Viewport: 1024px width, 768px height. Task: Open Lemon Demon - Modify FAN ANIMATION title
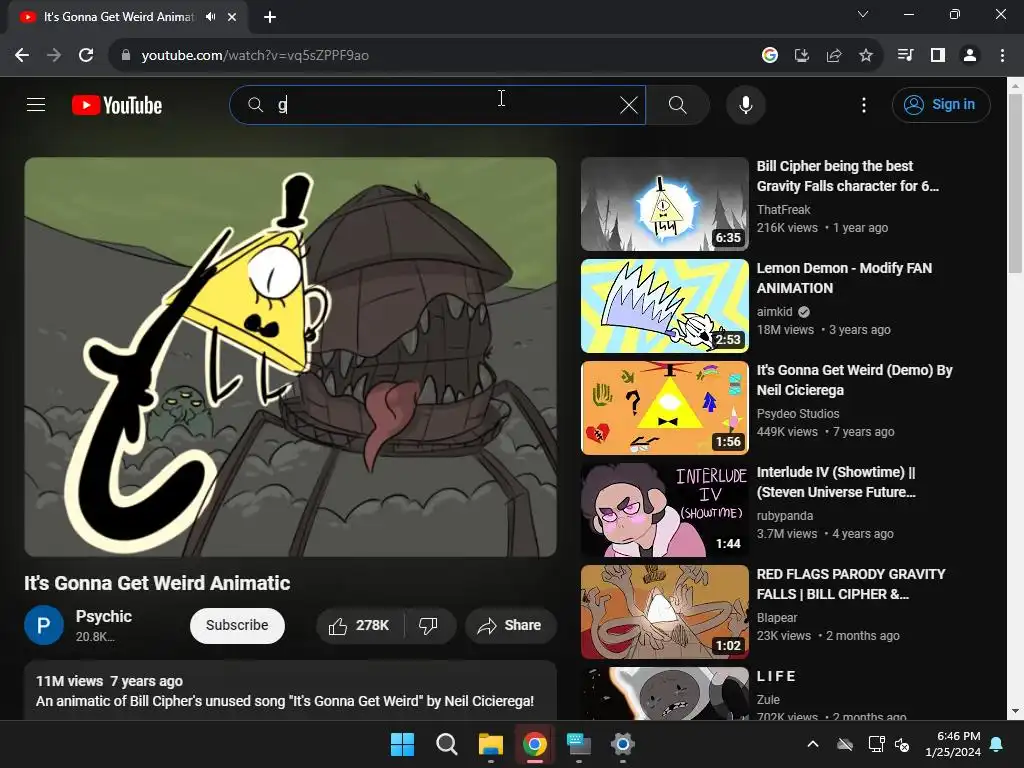point(844,278)
